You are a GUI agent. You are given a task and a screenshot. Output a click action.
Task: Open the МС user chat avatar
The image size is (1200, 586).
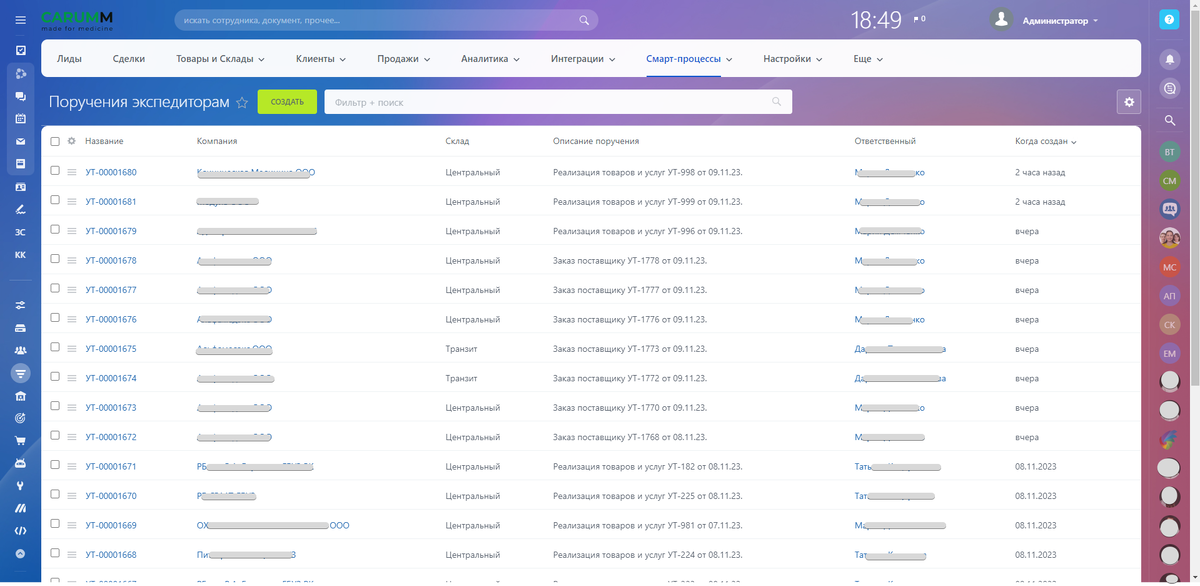coord(1170,267)
